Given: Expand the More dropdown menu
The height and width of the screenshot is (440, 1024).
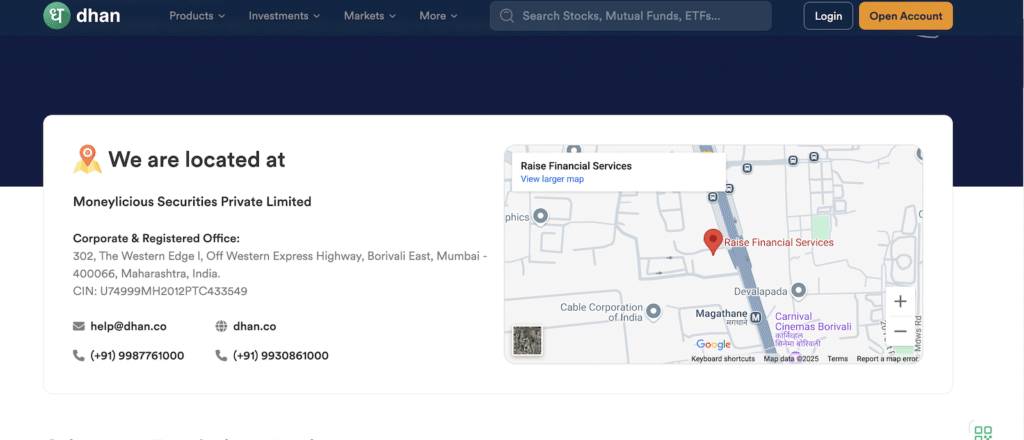Looking at the screenshot, I should tap(439, 16).
